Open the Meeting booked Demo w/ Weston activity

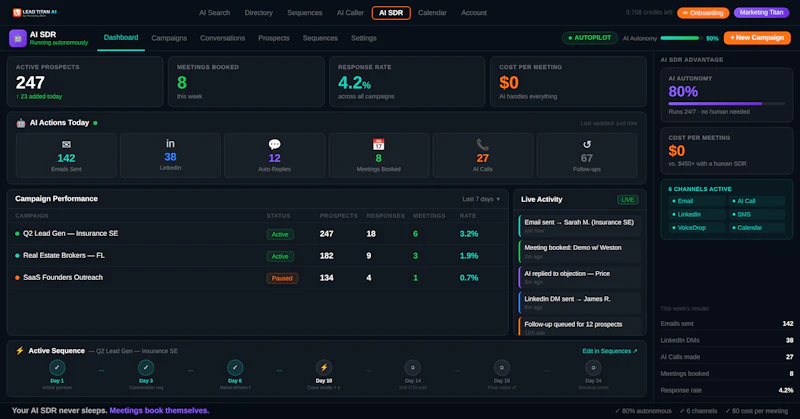[x=580, y=251]
